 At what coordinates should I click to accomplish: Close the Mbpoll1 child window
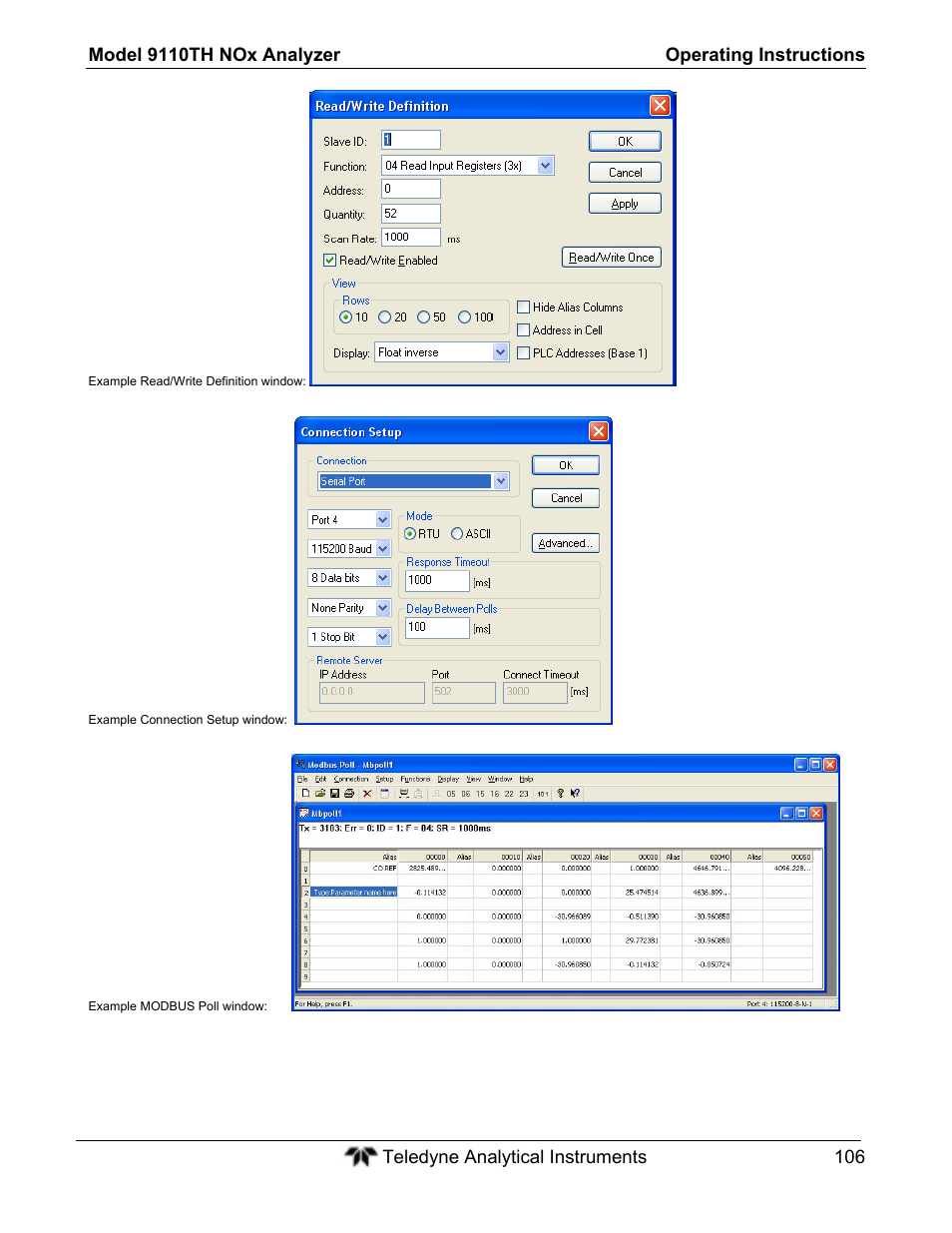pos(816,813)
